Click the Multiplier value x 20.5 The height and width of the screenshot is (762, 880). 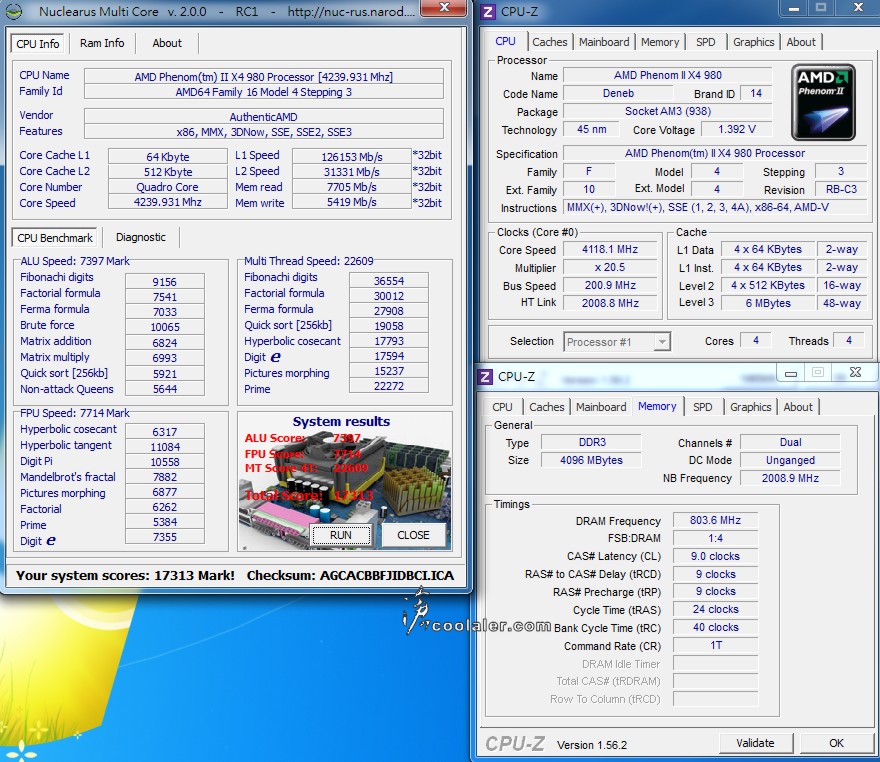point(610,267)
